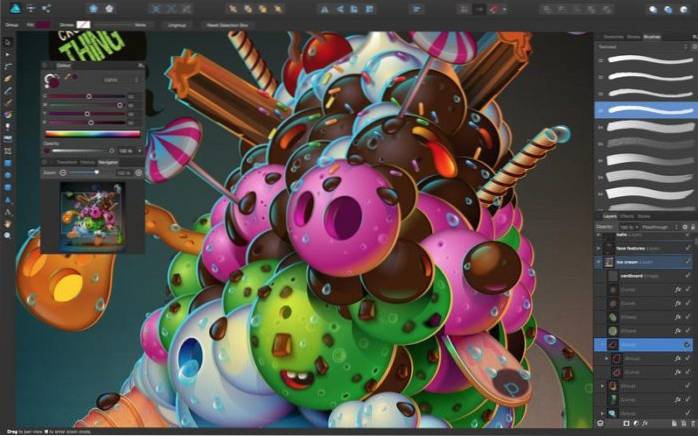Switch to the Pixel persona

click(31, 8)
